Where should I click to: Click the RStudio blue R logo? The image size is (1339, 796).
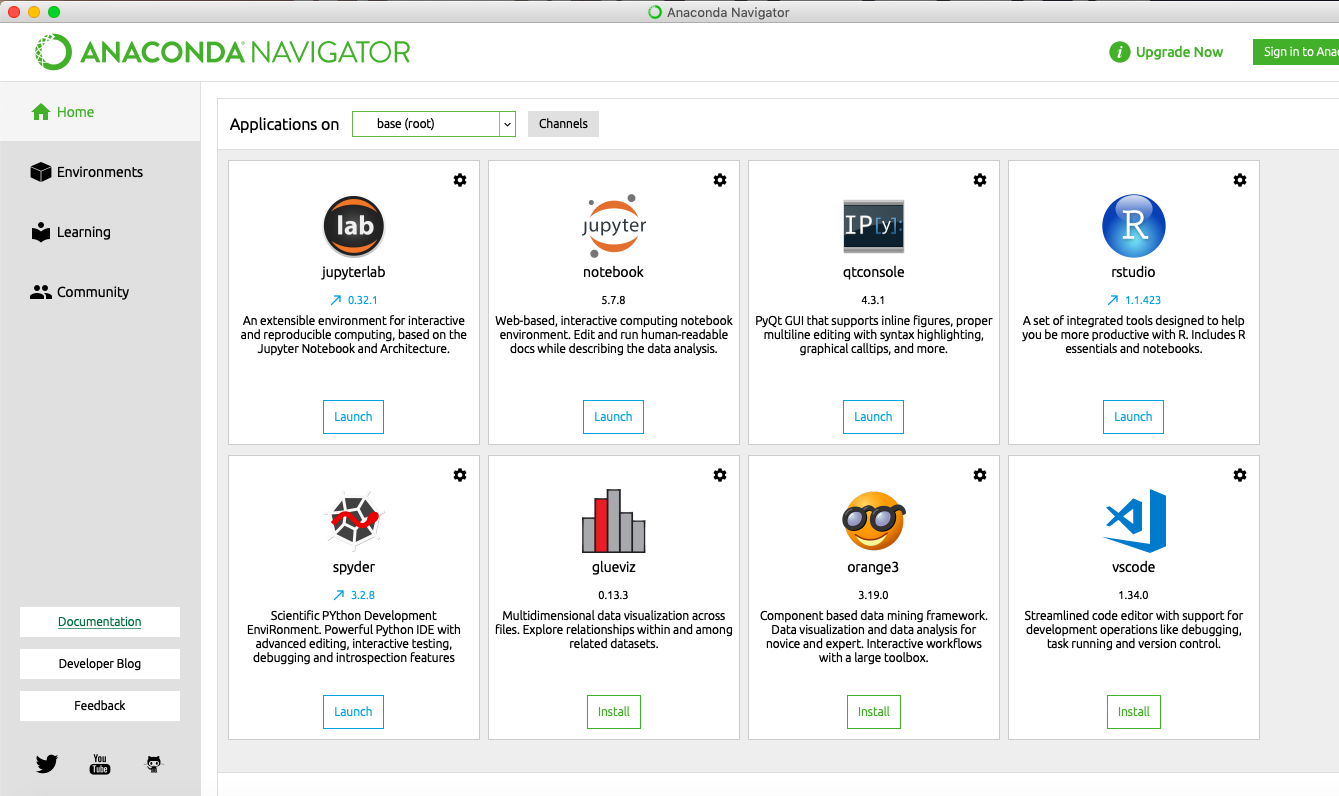coord(1134,226)
